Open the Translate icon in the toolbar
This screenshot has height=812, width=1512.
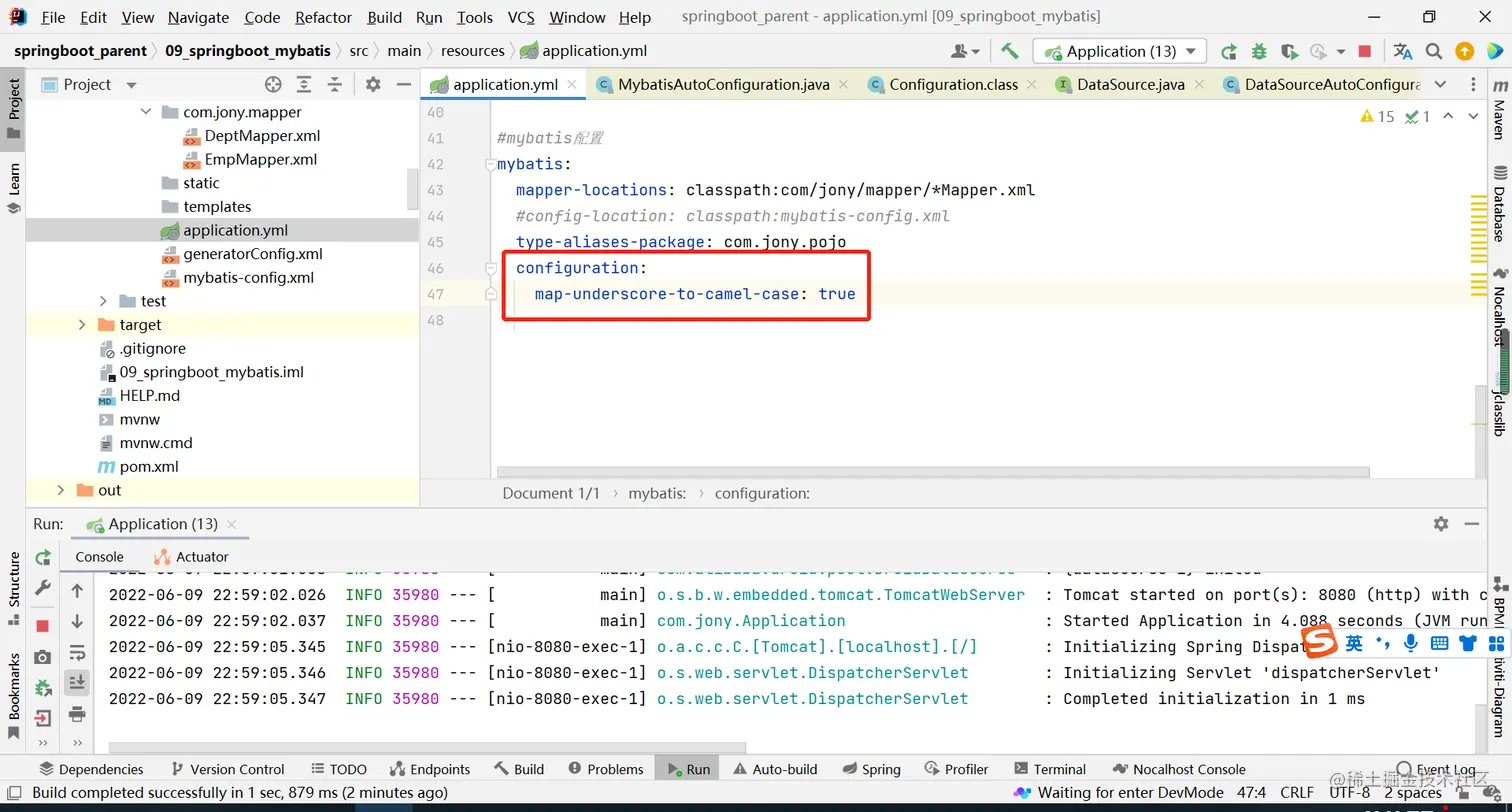pos(1403,51)
